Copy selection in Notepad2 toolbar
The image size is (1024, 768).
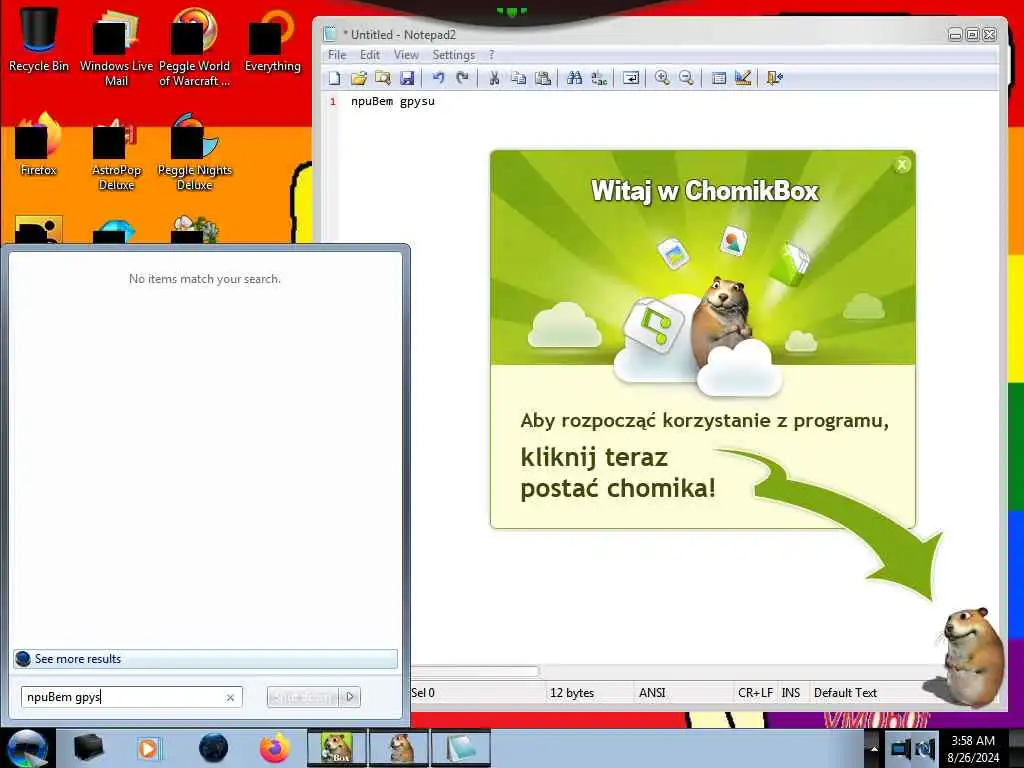pyautogui.click(x=519, y=78)
